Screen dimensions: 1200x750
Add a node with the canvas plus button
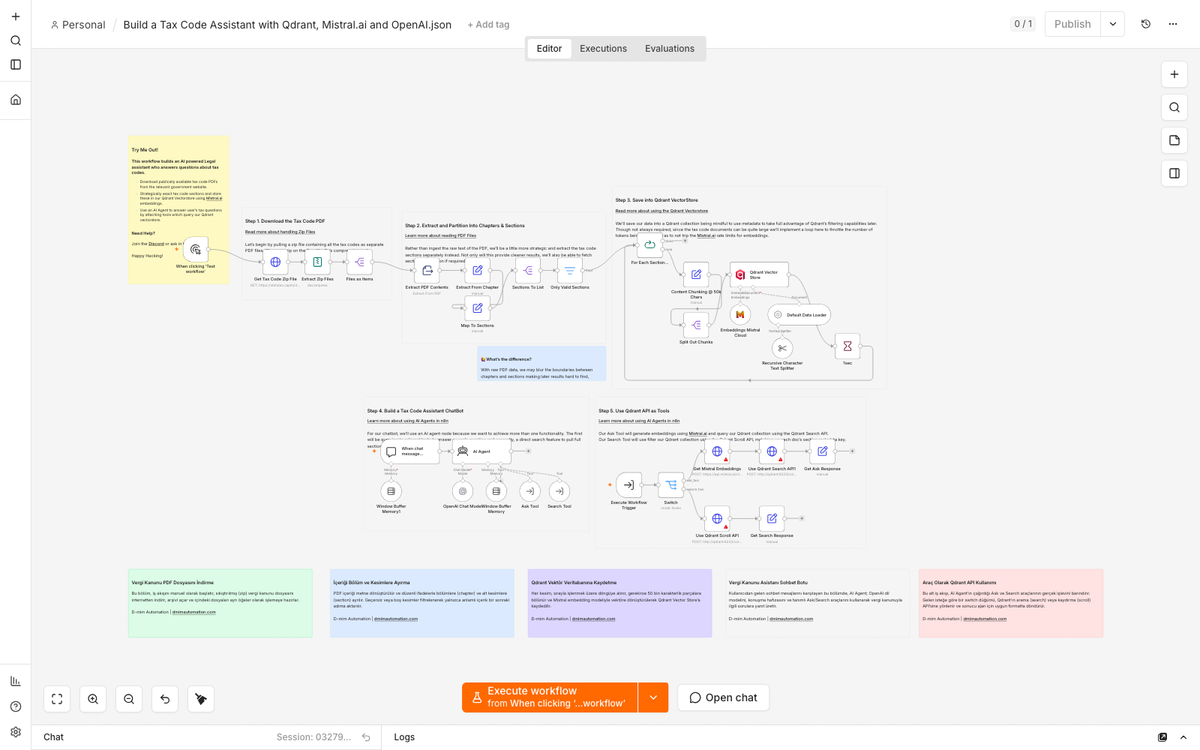[x=1175, y=74]
